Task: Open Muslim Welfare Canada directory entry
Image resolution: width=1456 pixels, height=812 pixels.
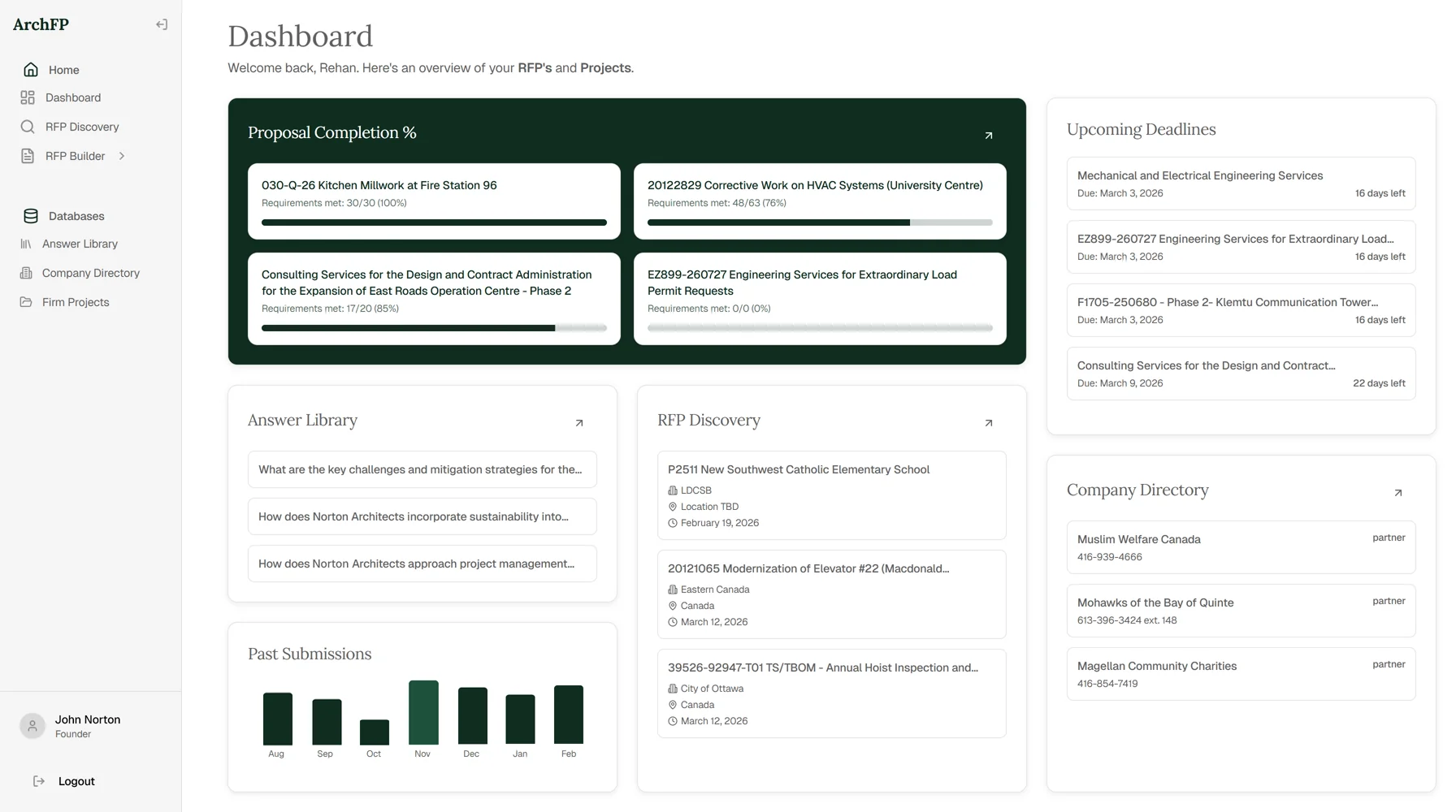Action: pyautogui.click(x=1241, y=547)
